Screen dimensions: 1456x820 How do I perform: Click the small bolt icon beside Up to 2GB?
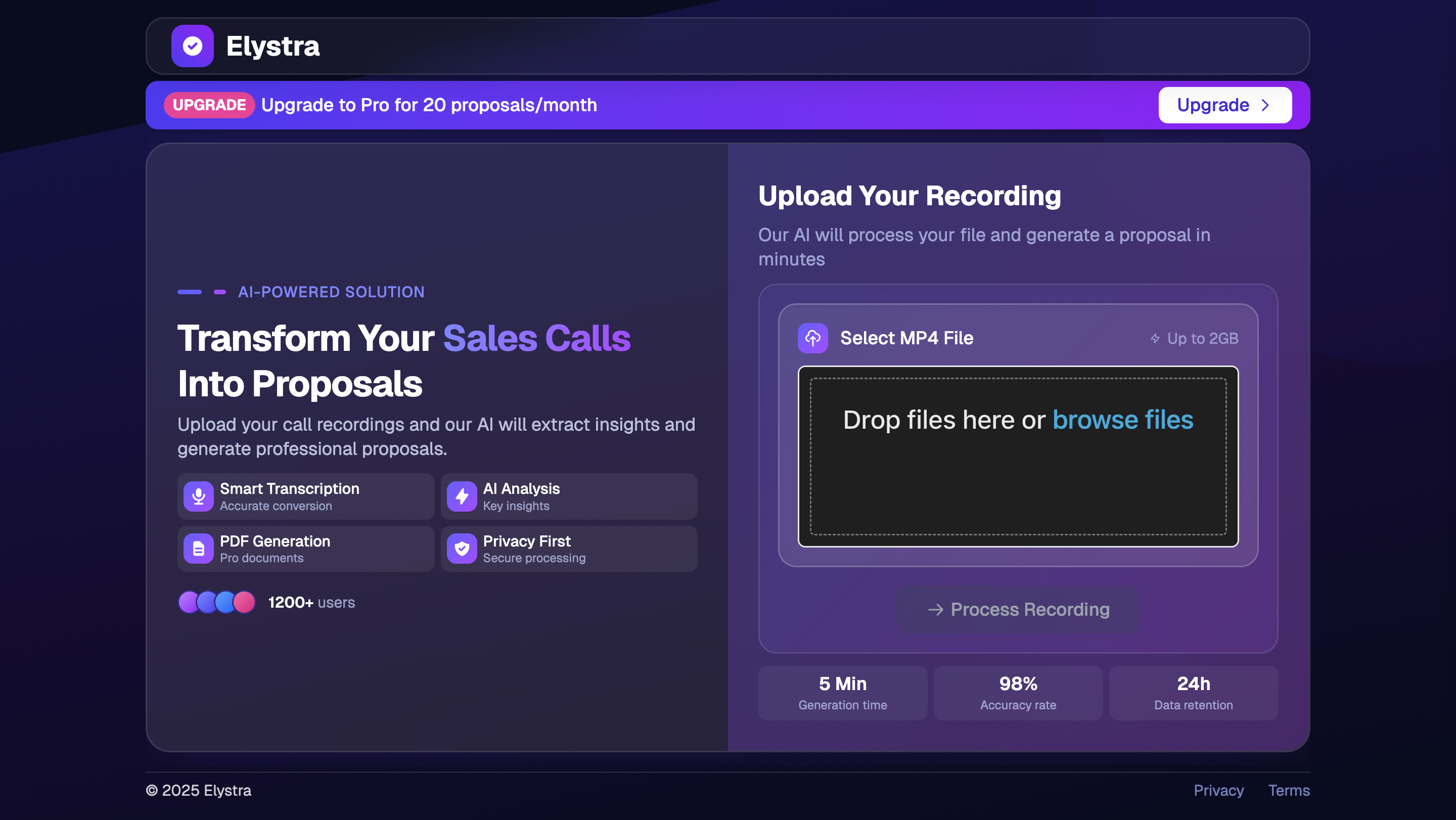(1155, 338)
